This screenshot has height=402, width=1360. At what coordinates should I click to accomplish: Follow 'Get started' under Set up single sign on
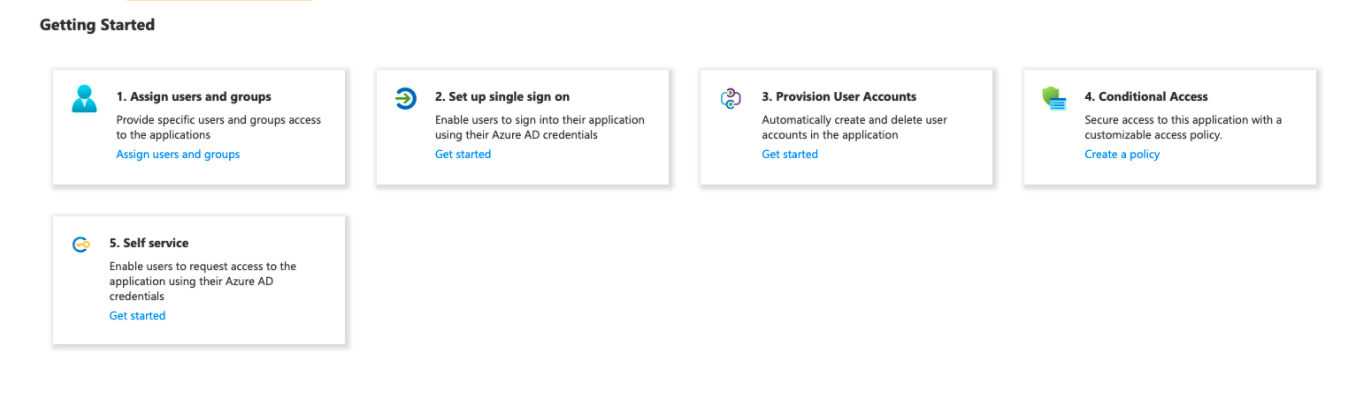(x=463, y=154)
